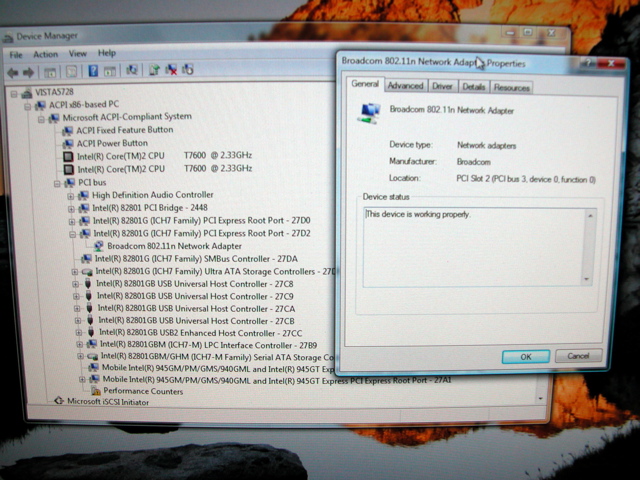The height and width of the screenshot is (480, 640).
Task: Click the drive icon for Ultra ATA Storage Controllers
Action: 87,272
